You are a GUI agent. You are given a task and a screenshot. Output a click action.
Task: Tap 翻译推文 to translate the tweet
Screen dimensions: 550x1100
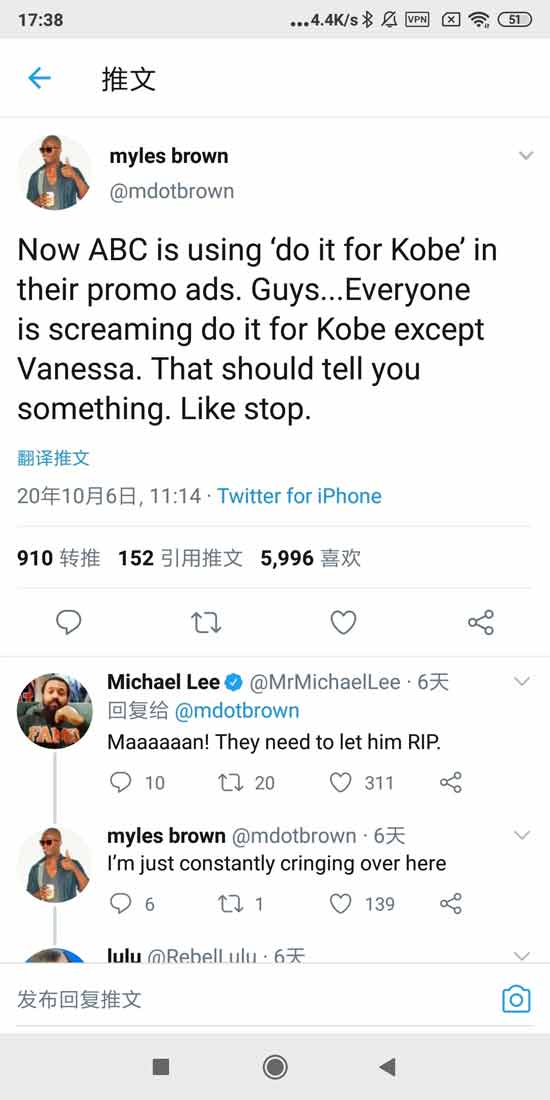[x=53, y=459]
